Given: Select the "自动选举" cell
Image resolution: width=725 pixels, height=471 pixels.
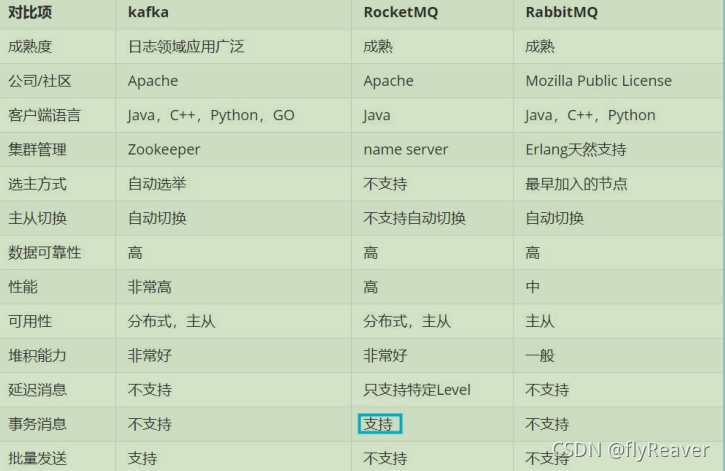Looking at the screenshot, I should [157, 184].
